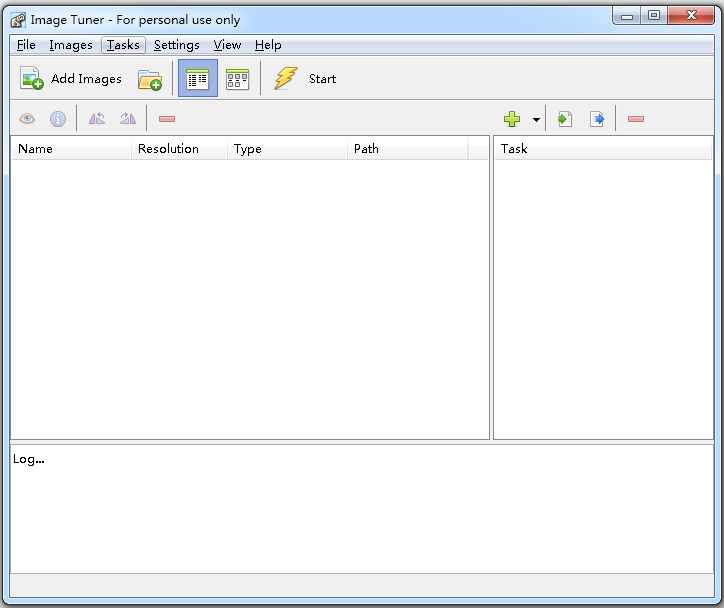
Task: Switch to the thumbnails grid view
Action: (x=237, y=79)
